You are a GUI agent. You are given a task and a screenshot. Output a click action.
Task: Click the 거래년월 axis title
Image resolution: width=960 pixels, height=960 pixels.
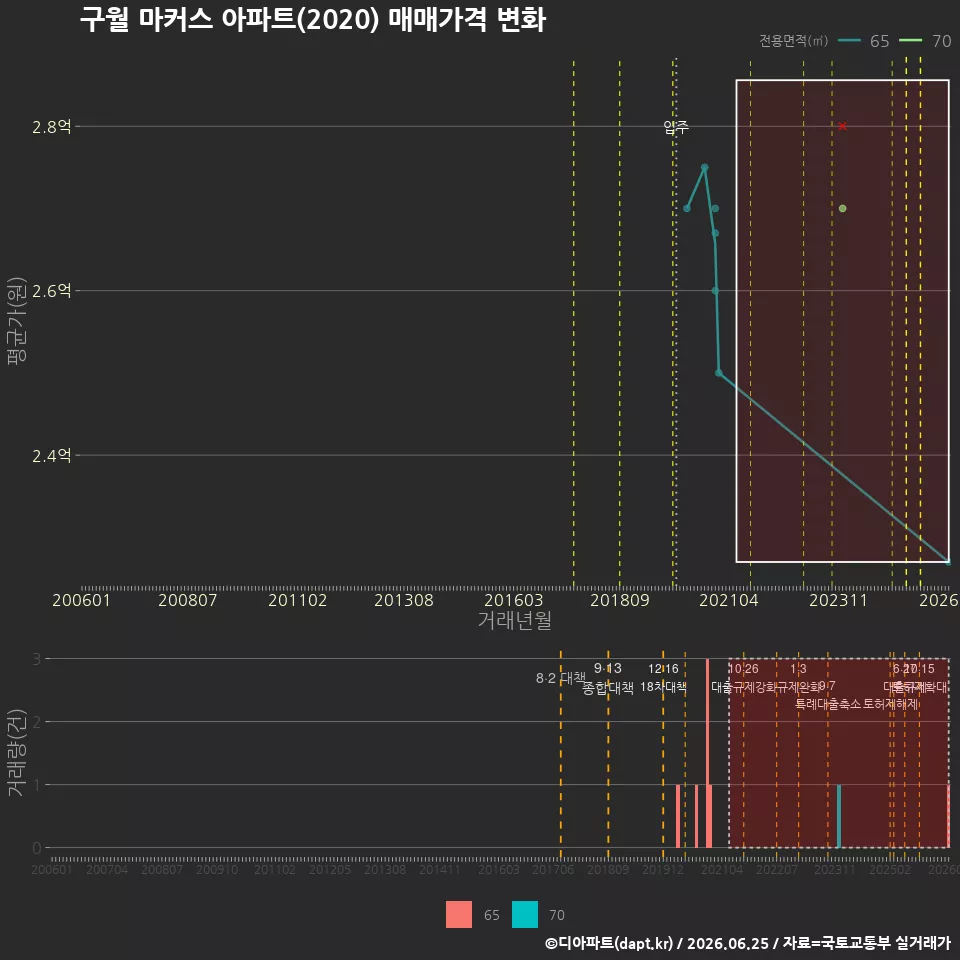[x=514, y=620]
